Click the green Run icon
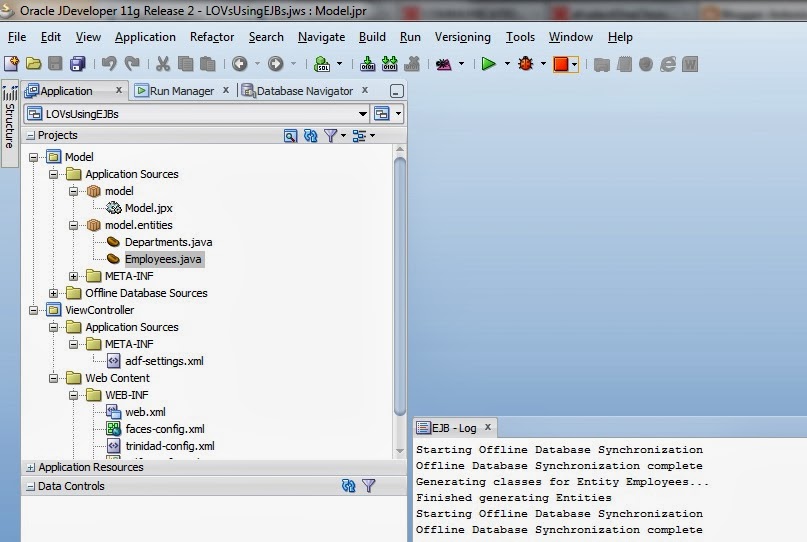This screenshot has height=542, width=807. click(x=488, y=64)
